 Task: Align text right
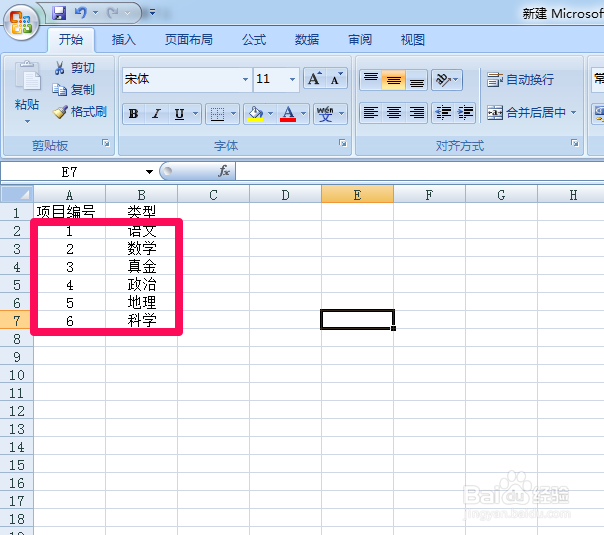[x=416, y=113]
